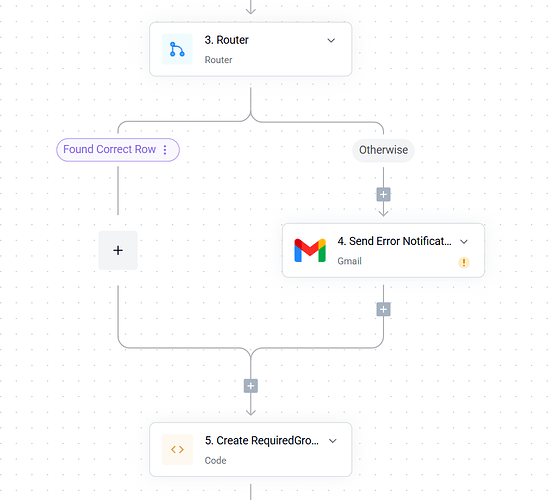Click the blue Router branch icon
The height and width of the screenshot is (500, 559).
click(x=177, y=49)
